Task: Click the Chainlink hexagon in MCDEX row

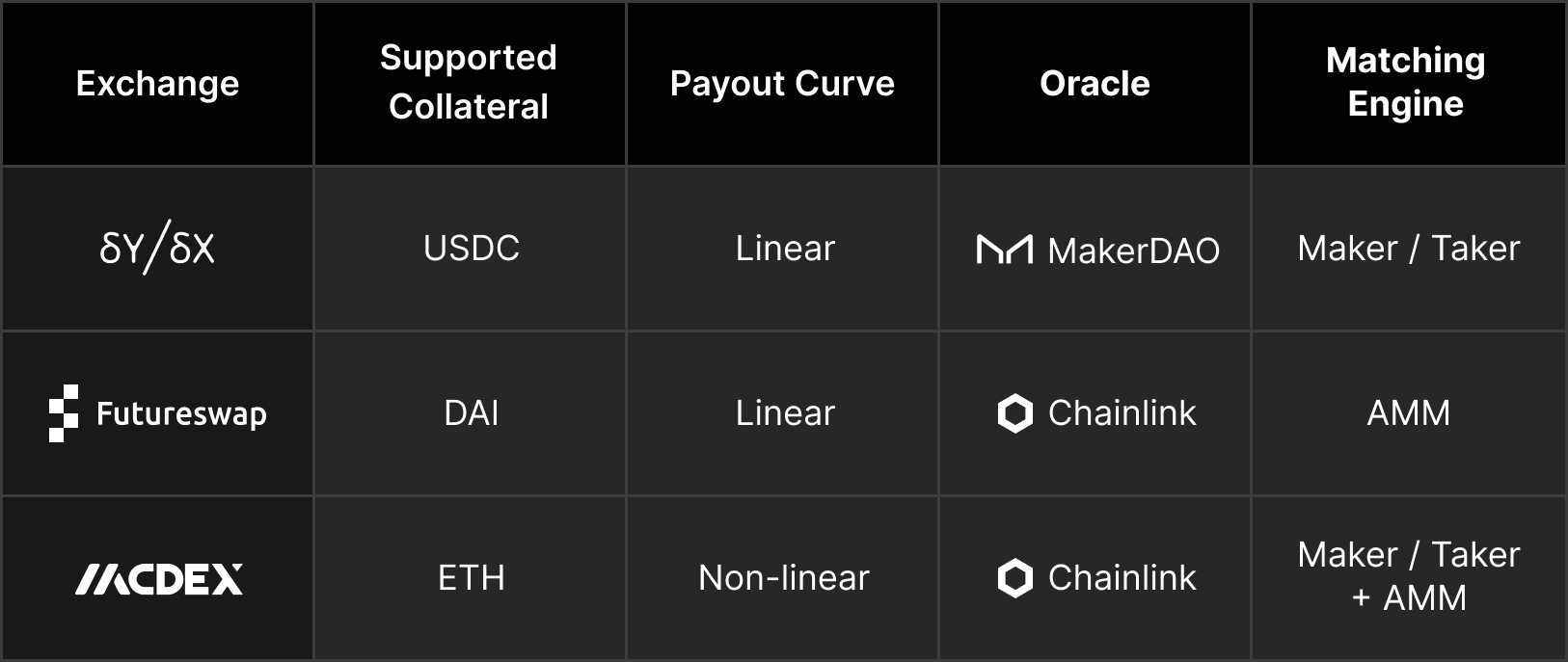Action: (1014, 578)
